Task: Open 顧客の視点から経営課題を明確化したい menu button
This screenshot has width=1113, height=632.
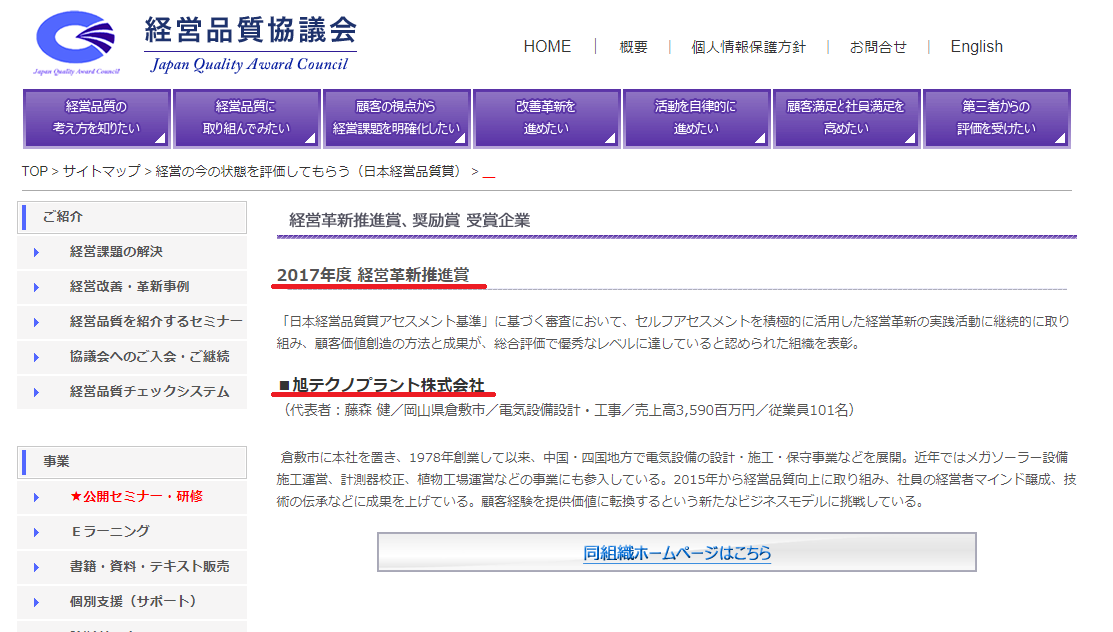Action: (397, 118)
